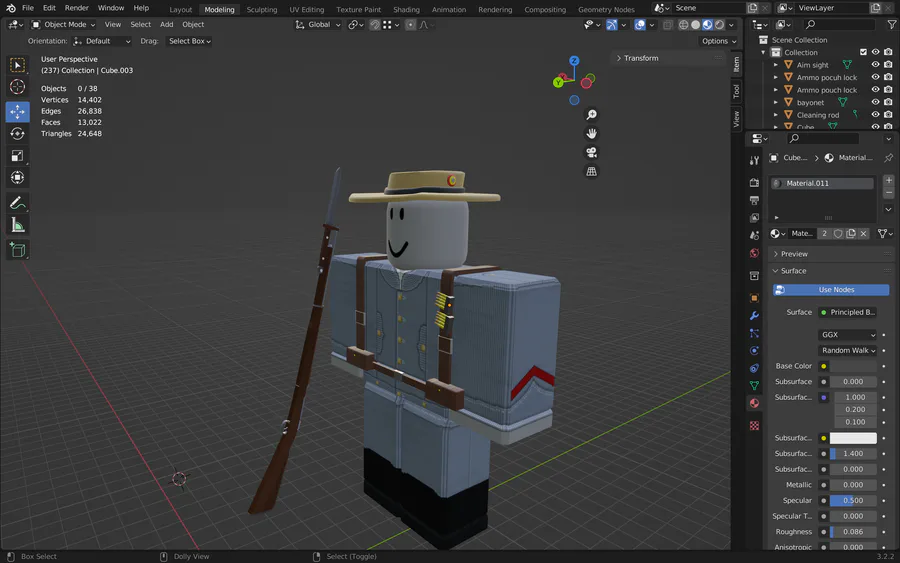
Task: Open the viewport Add menu
Action: (x=166, y=25)
